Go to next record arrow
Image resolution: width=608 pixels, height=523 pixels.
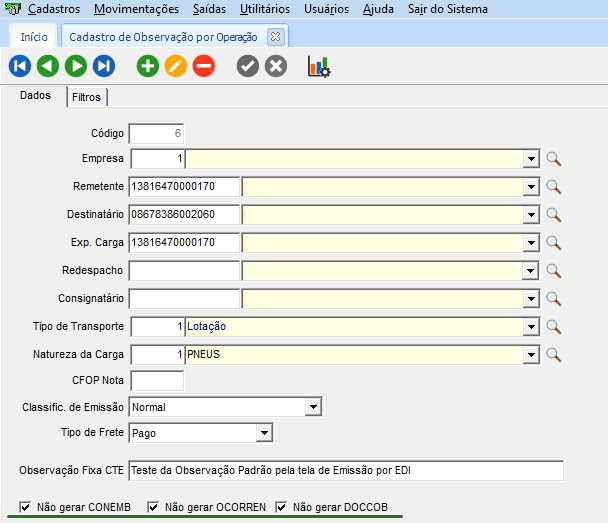(76, 66)
